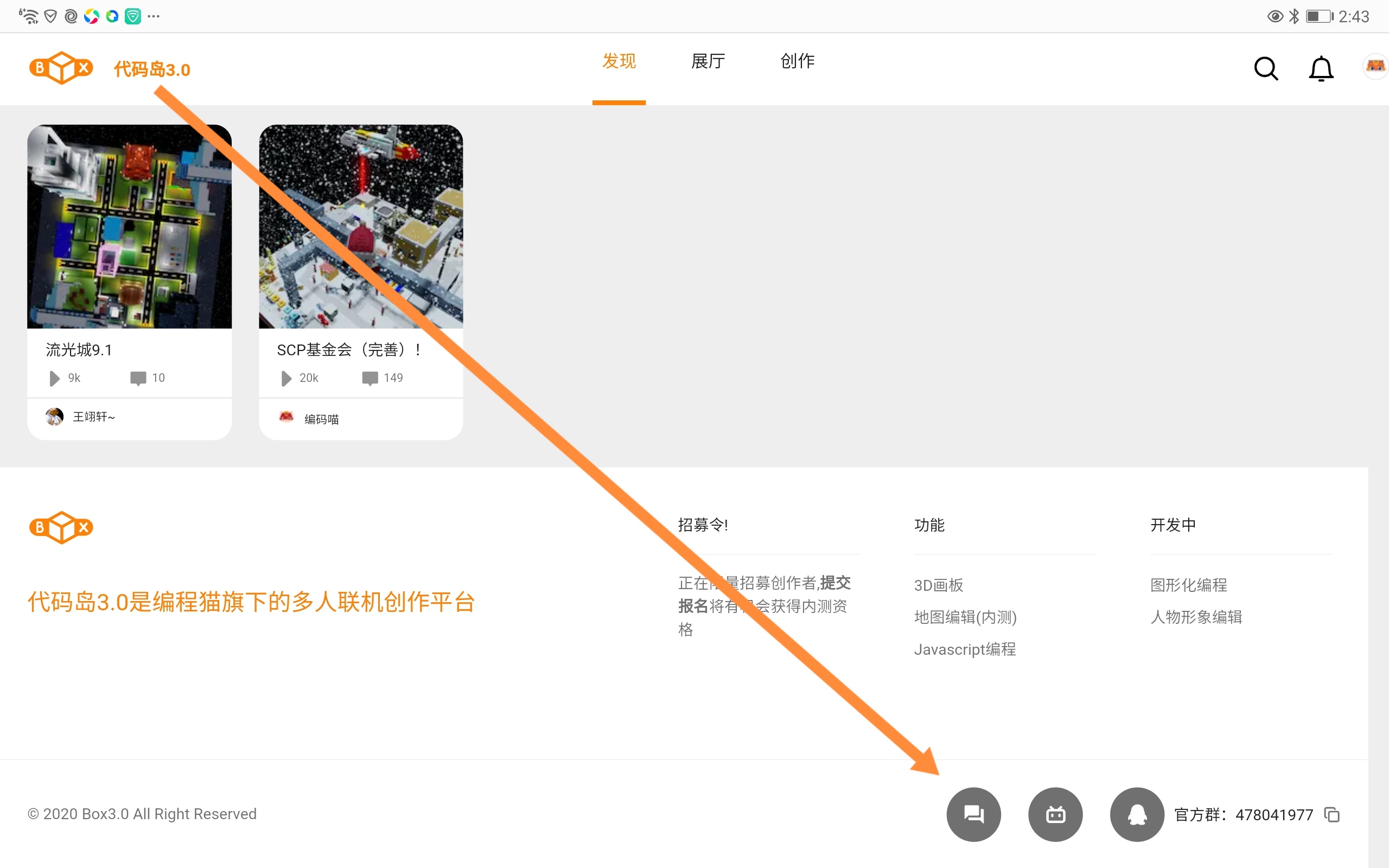Open author name 王翊轩~
Image resolution: width=1389 pixels, height=868 pixels.
pos(94,417)
